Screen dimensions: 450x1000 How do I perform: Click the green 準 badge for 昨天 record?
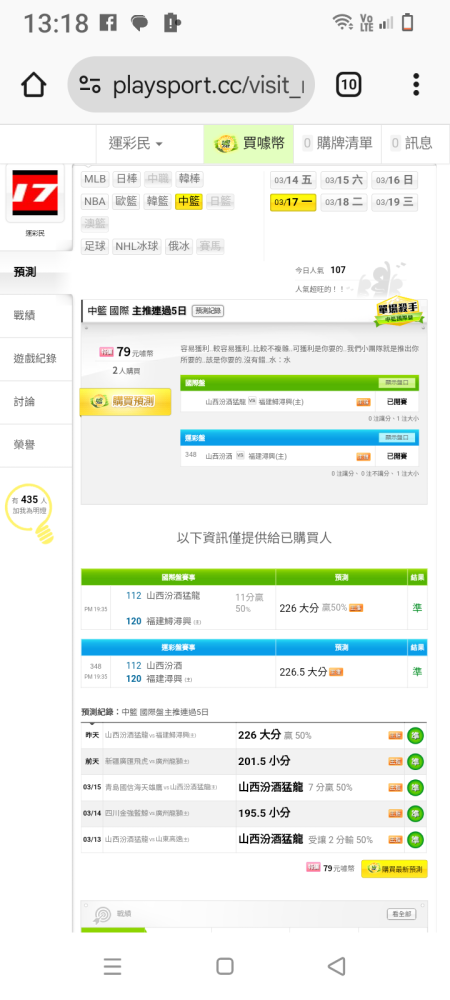415,735
